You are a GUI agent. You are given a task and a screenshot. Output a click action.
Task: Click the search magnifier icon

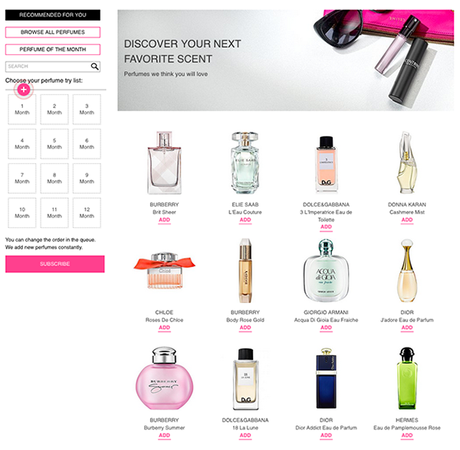click(x=95, y=66)
